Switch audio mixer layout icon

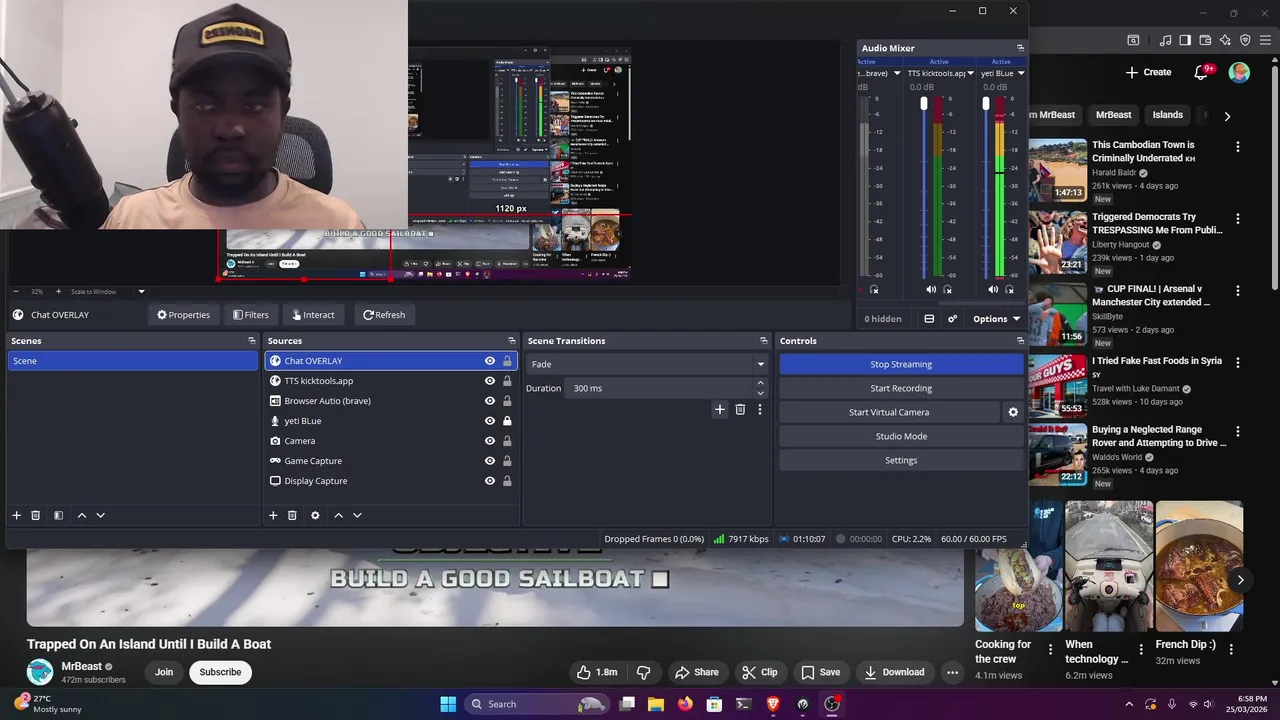click(x=929, y=319)
